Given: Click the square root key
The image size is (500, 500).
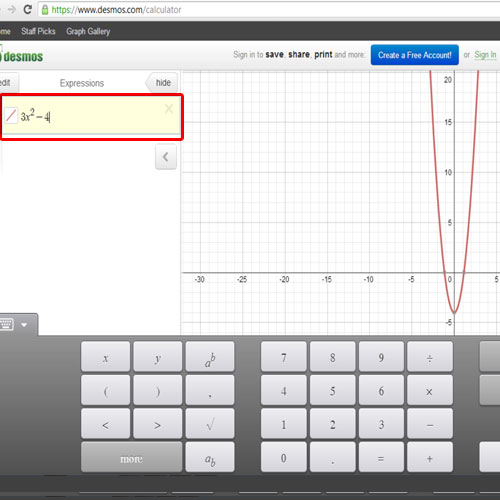Looking at the screenshot, I should pyautogui.click(x=210, y=424).
